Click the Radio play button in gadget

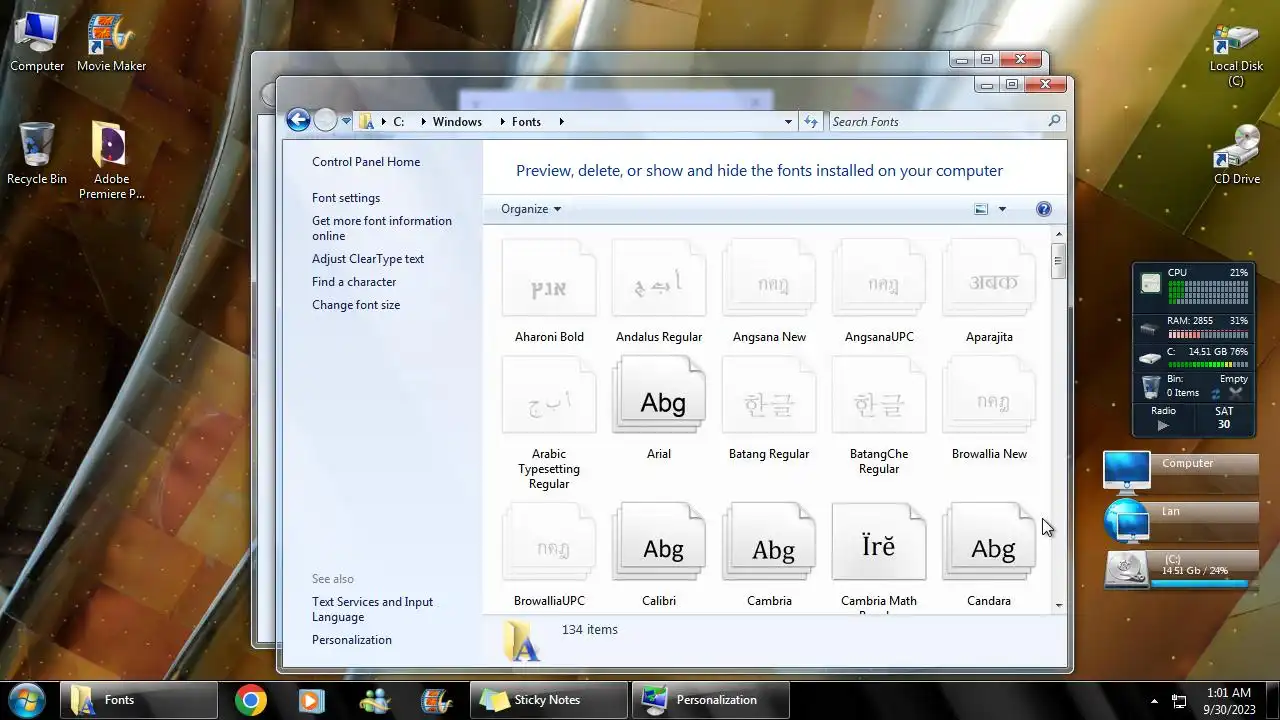pyautogui.click(x=1163, y=425)
